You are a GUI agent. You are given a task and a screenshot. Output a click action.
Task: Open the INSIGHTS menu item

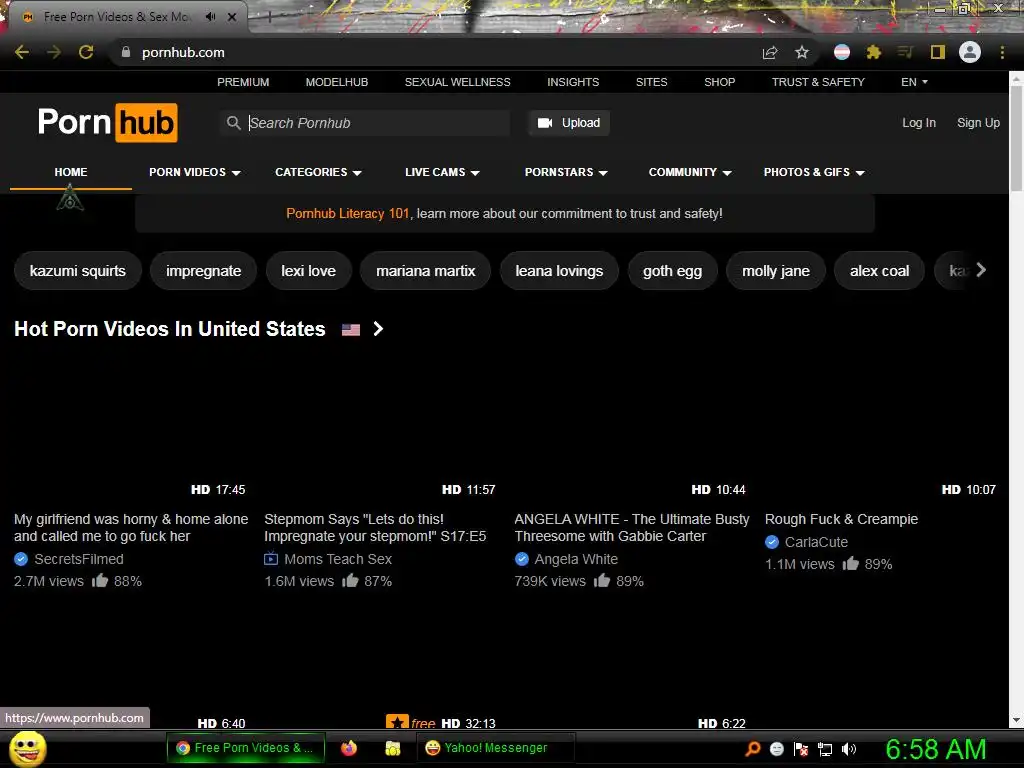tap(573, 82)
